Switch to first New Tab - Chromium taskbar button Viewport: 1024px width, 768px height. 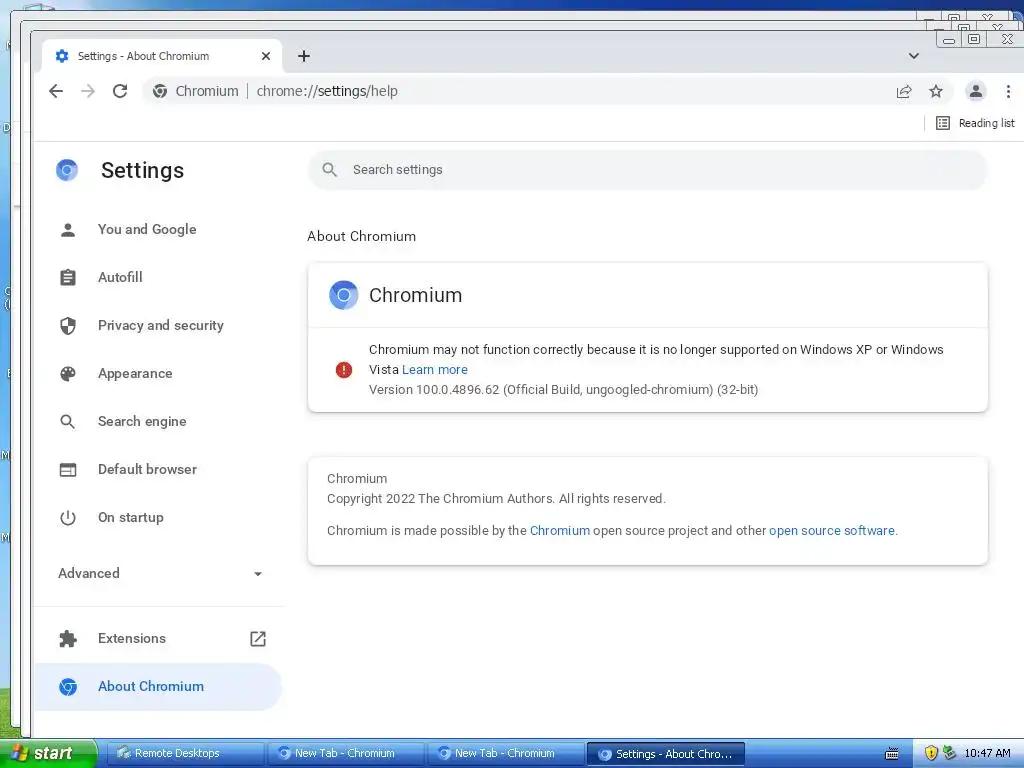344,754
